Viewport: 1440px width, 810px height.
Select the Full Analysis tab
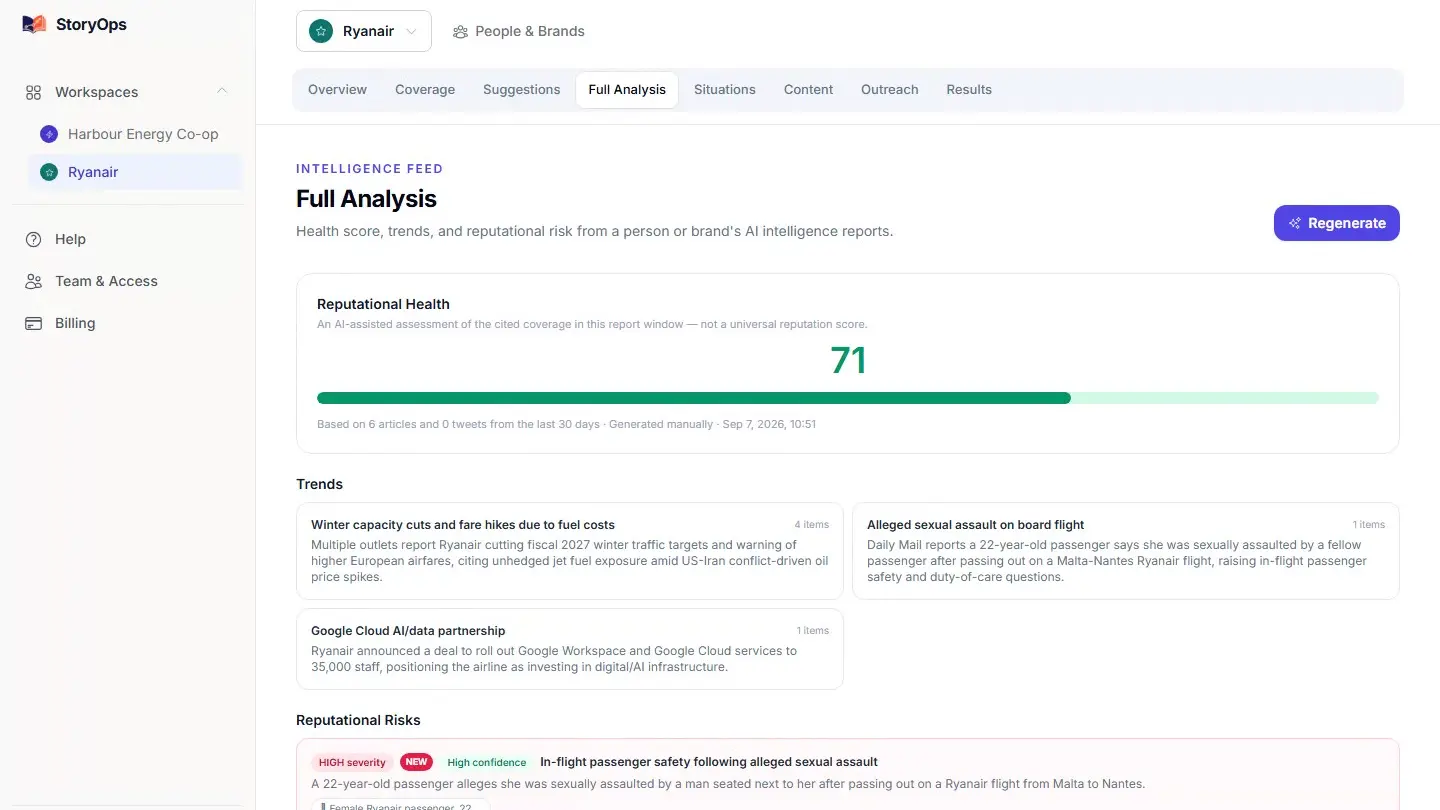(627, 89)
